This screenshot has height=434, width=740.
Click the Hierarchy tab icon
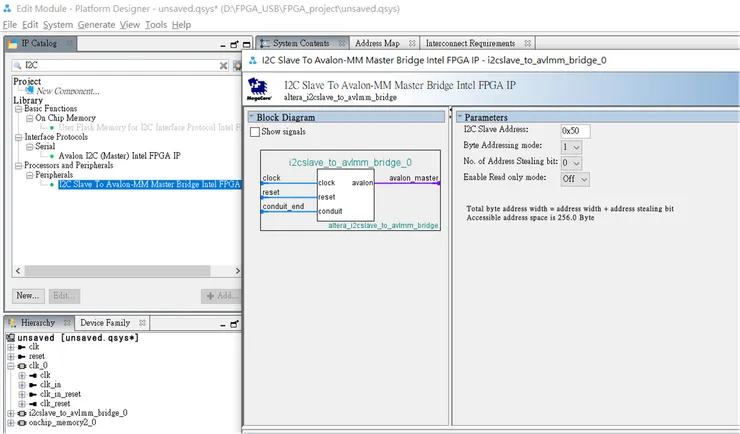[x=13, y=323]
